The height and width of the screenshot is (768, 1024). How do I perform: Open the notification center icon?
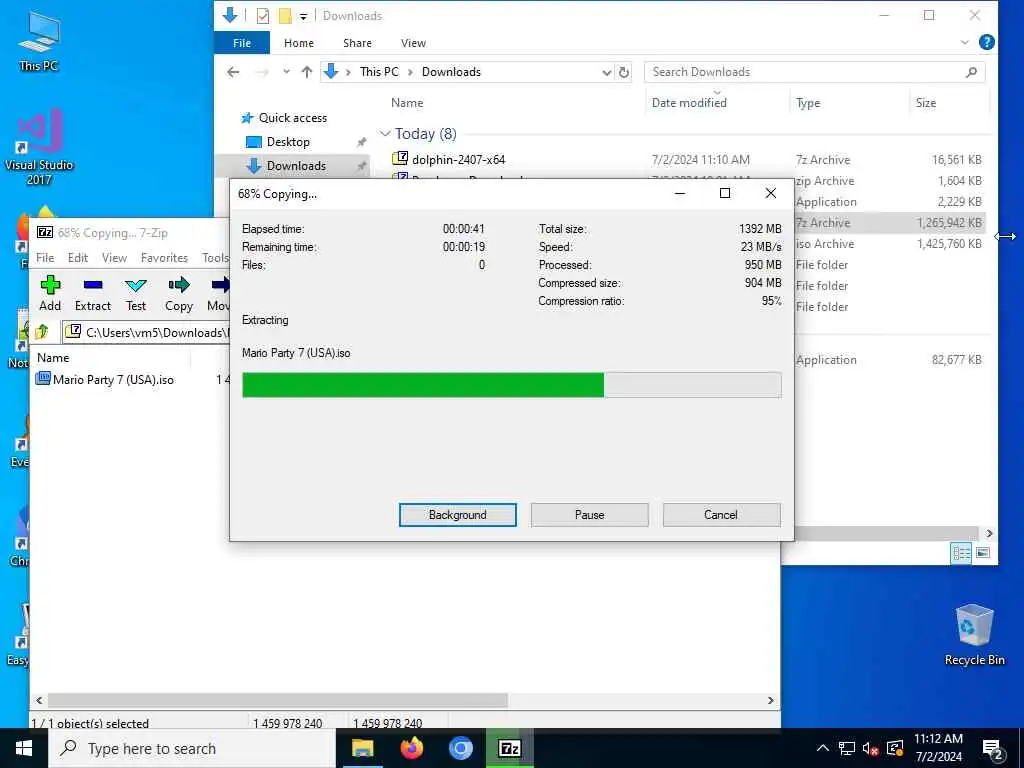(992, 749)
